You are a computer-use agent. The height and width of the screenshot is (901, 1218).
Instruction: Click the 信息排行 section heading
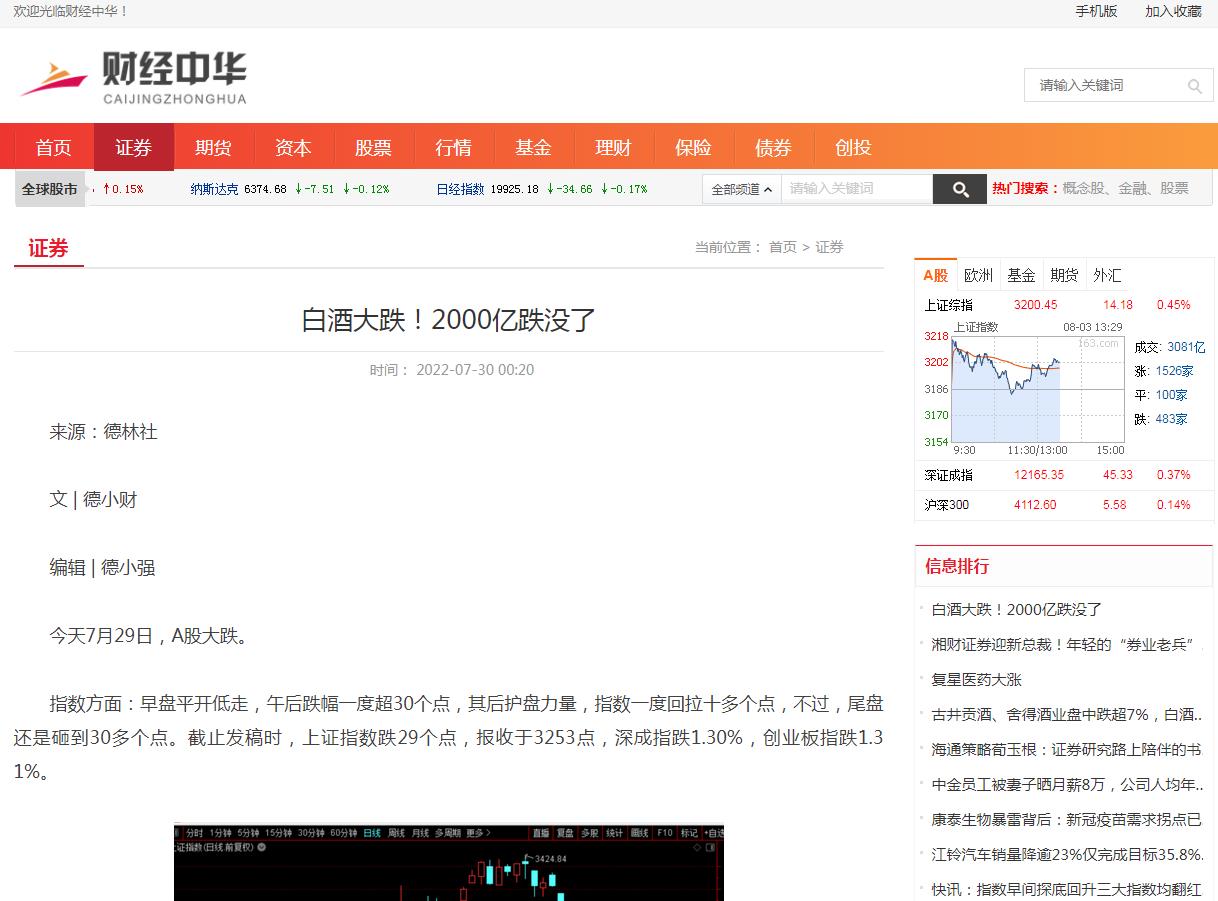point(957,566)
